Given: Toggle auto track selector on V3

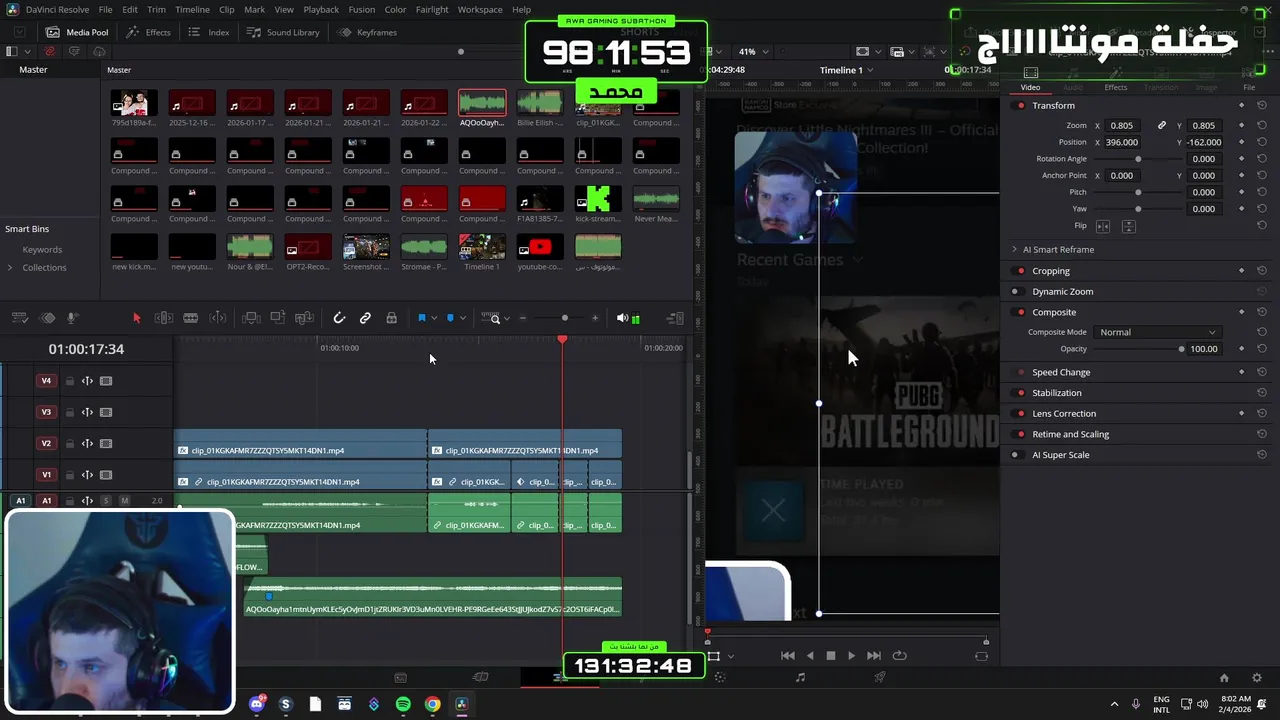Looking at the screenshot, I should (87, 412).
